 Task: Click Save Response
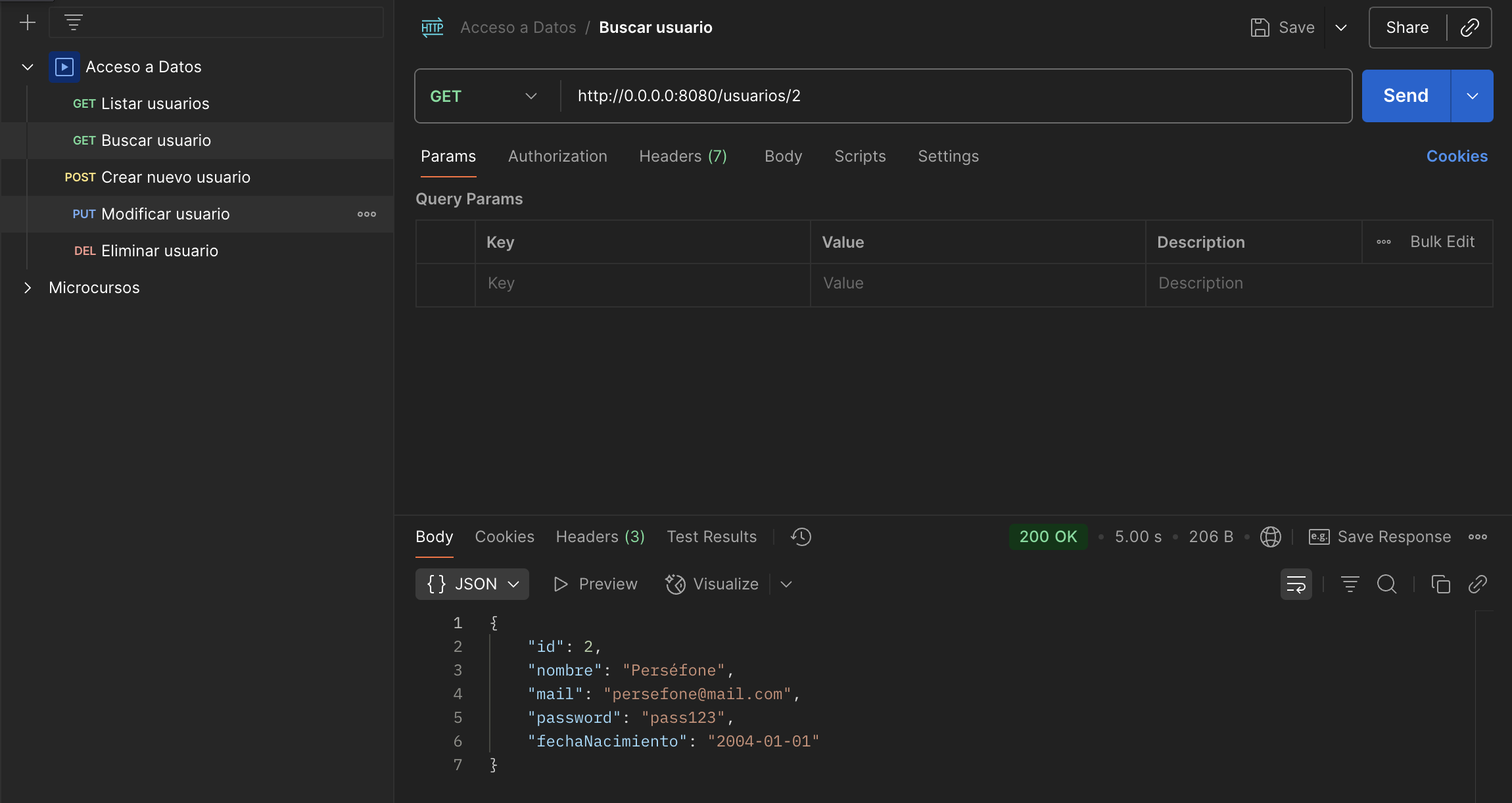[x=1381, y=537]
